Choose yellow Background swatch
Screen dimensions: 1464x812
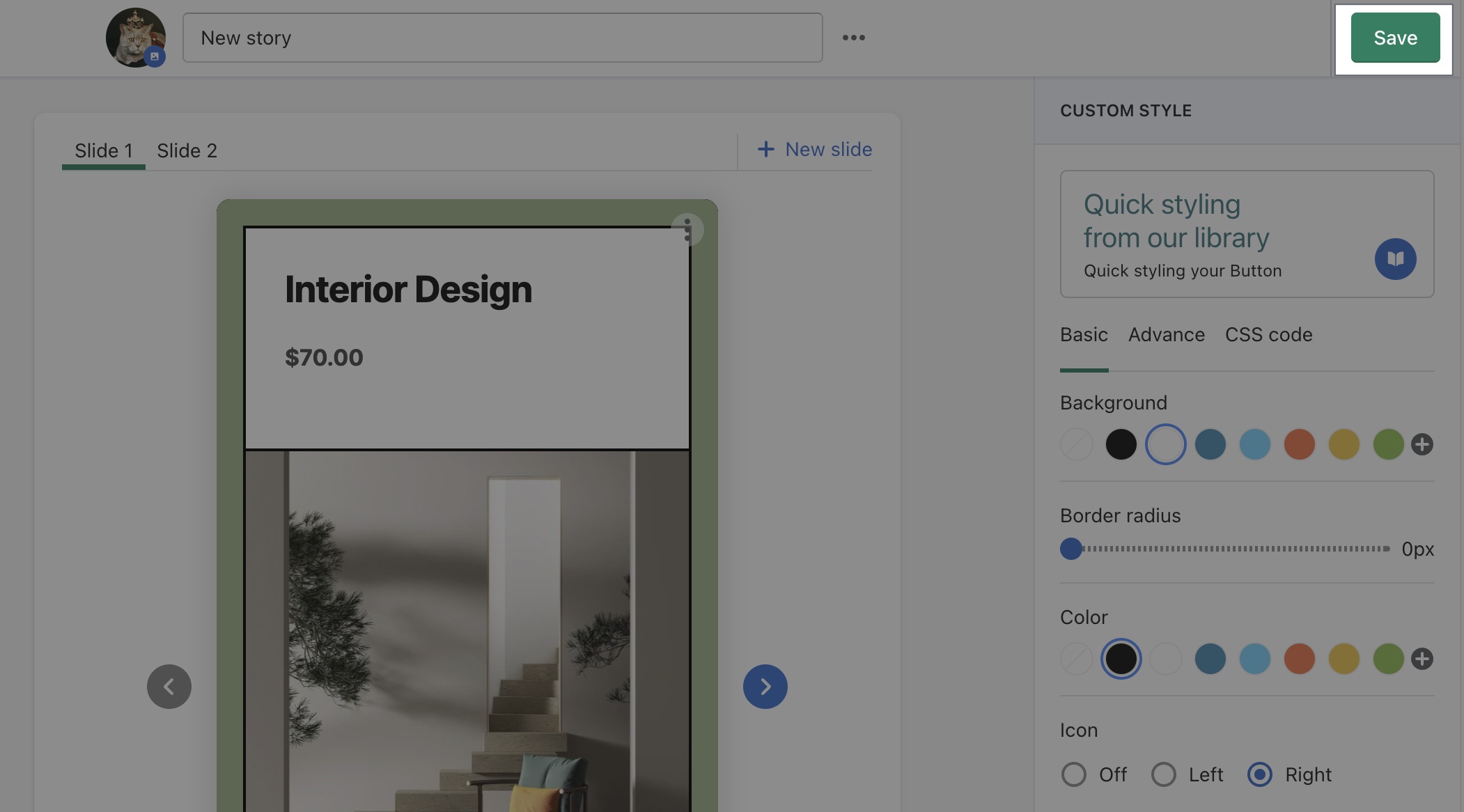click(1344, 444)
